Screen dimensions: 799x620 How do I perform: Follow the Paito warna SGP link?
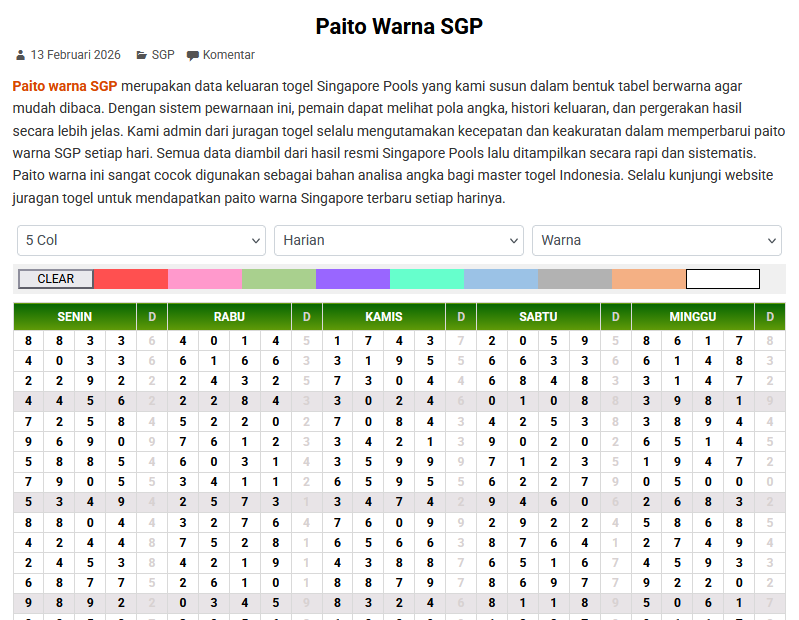pyautogui.click(x=65, y=86)
